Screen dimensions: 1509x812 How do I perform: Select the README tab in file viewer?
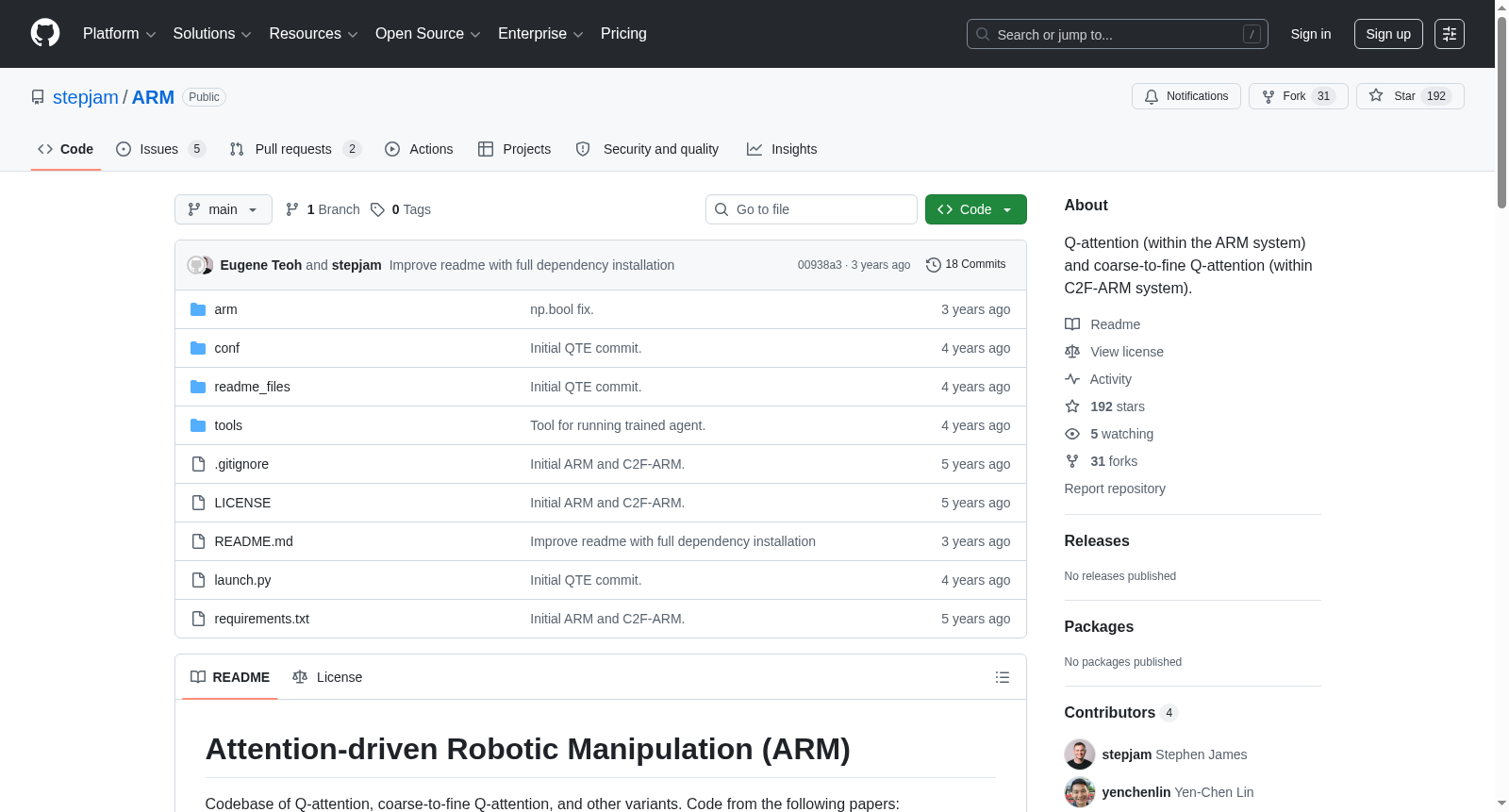click(230, 677)
